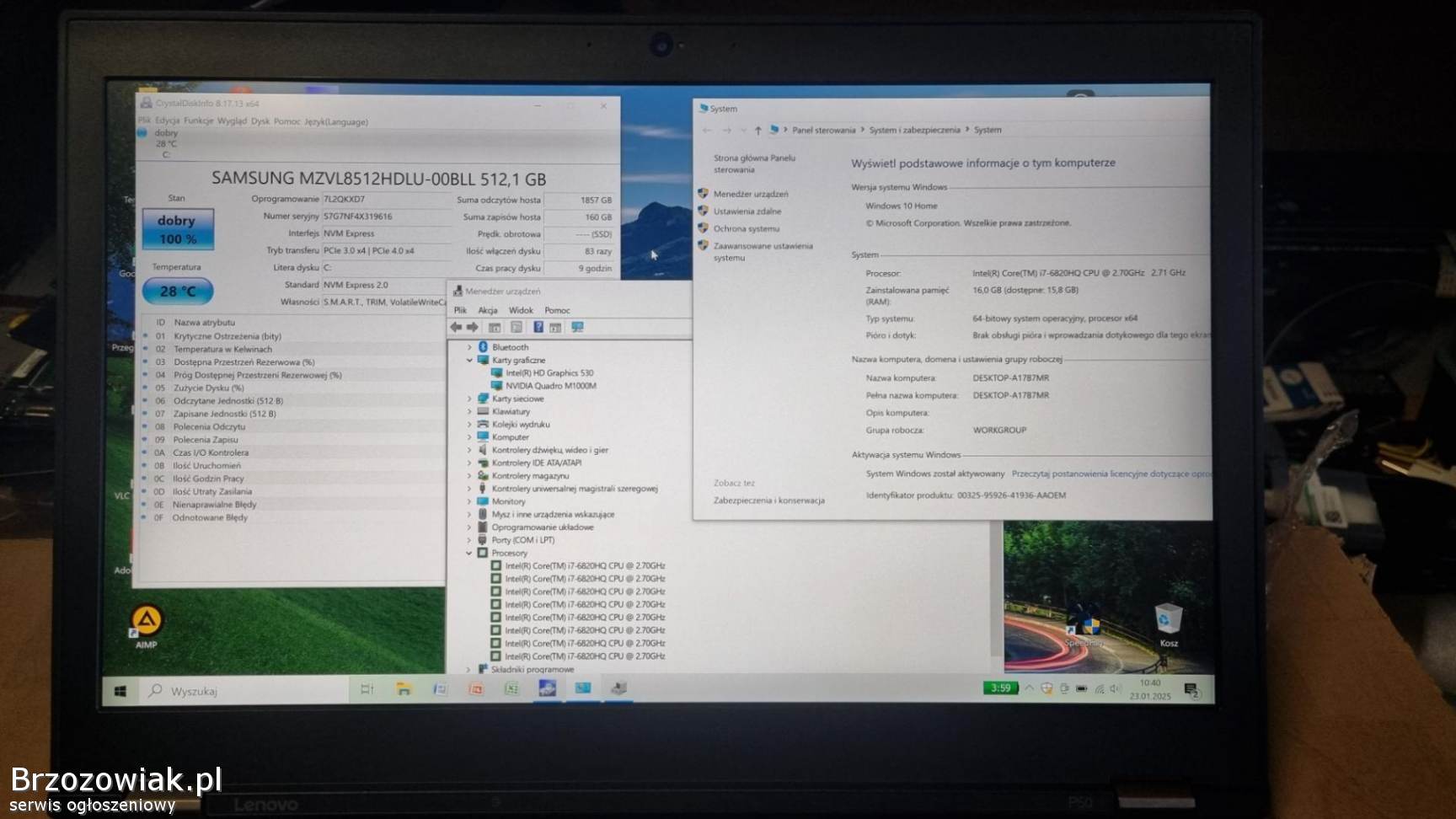The height and width of the screenshot is (819, 1456).
Task: Click the Bluetooth device category icon
Action: point(484,346)
